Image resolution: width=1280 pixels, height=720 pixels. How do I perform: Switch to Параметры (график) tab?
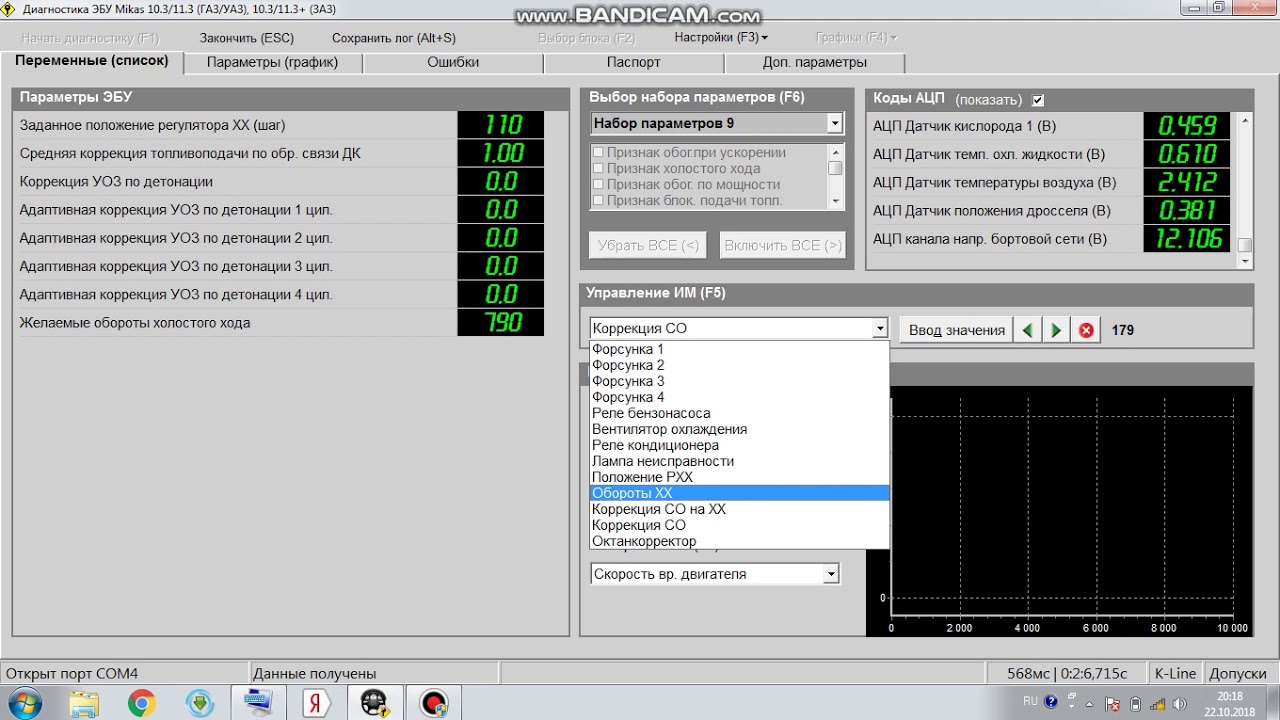pos(272,62)
